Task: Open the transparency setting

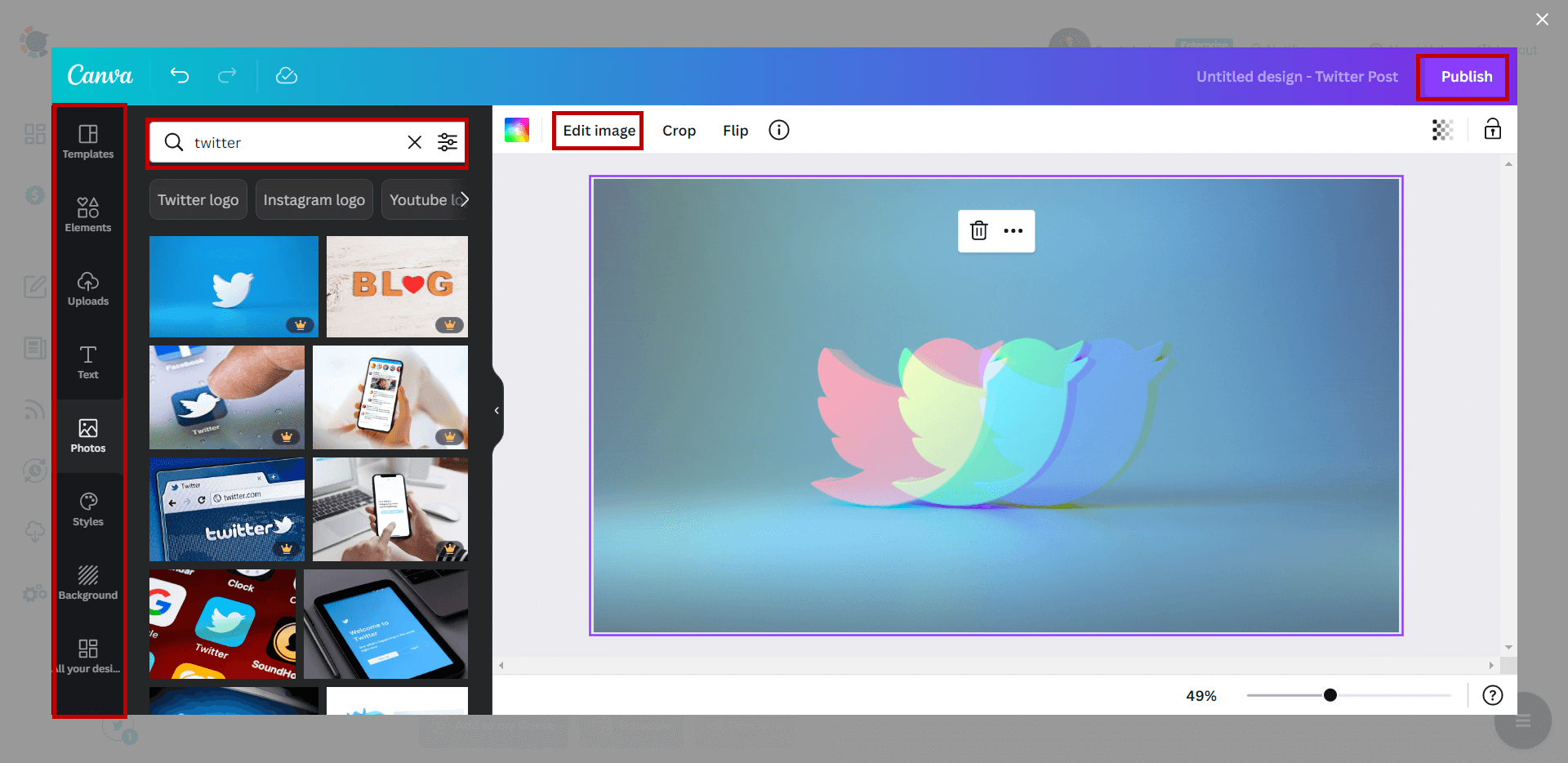Action: coord(1442,130)
